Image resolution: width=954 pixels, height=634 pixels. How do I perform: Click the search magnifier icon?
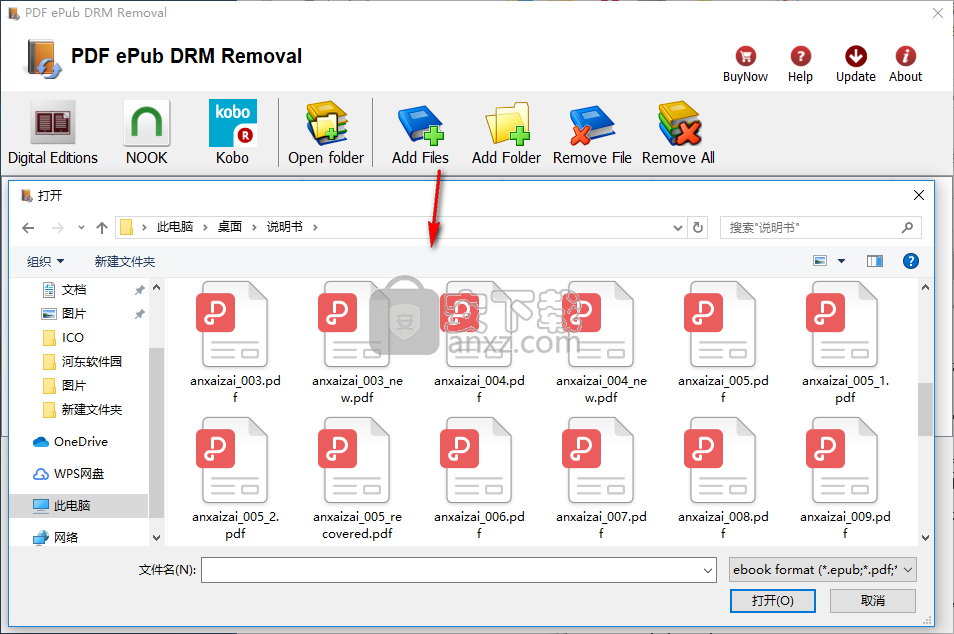tap(907, 228)
